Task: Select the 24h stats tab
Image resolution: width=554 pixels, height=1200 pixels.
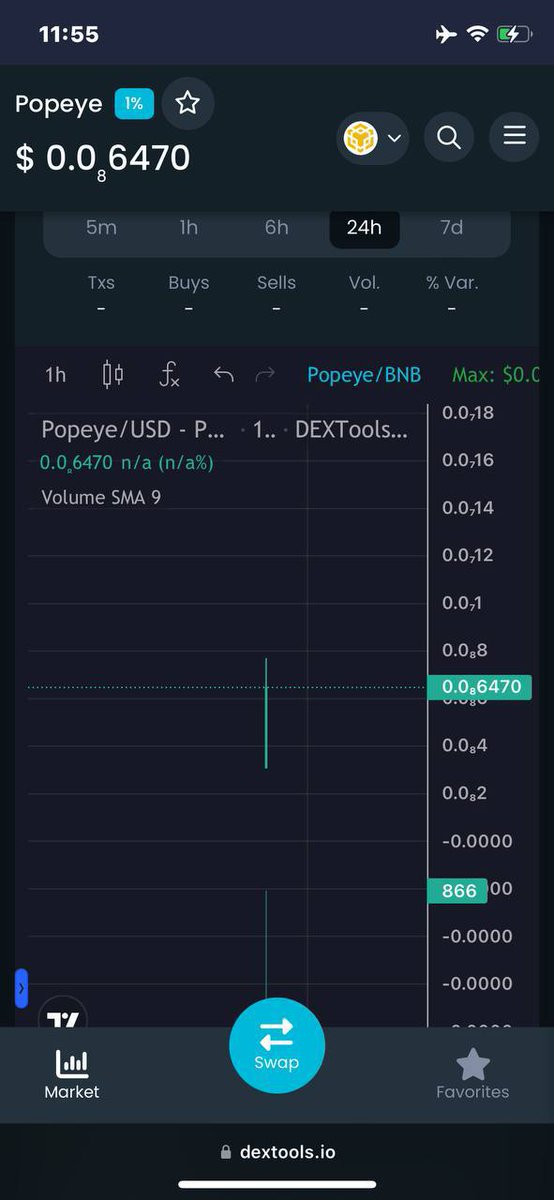Action: (364, 228)
